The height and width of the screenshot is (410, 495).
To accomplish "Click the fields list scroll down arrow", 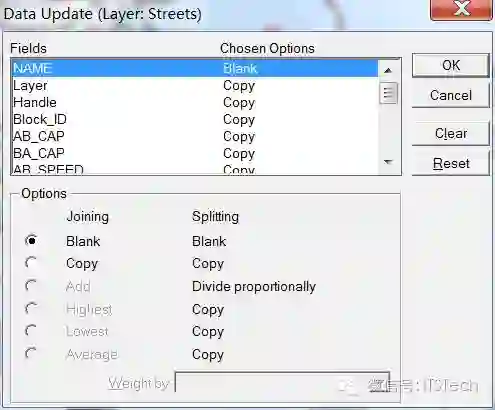I will pos(388,162).
